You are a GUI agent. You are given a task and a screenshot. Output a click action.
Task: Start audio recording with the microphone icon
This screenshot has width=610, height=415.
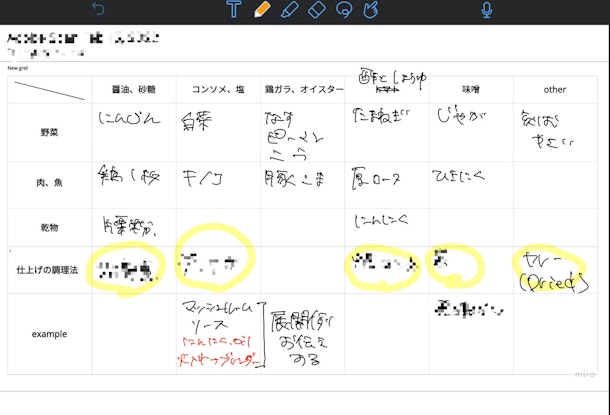tap(487, 10)
